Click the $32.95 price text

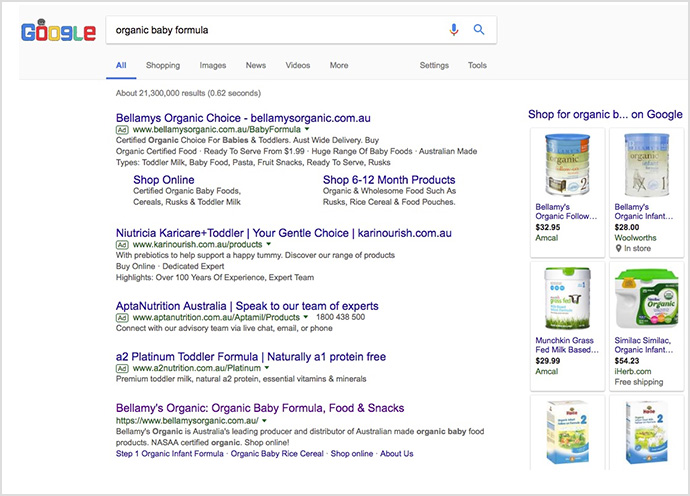point(547,227)
